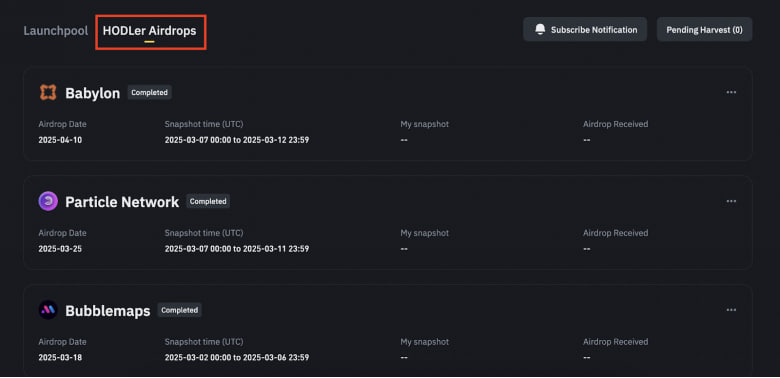Open Pending Harvest (0) button
Image resolution: width=780 pixels, height=378 pixels.
point(704,29)
